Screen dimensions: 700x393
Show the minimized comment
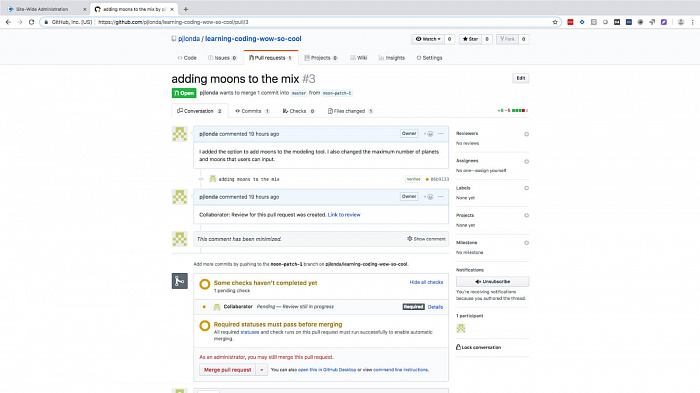click(x=426, y=239)
